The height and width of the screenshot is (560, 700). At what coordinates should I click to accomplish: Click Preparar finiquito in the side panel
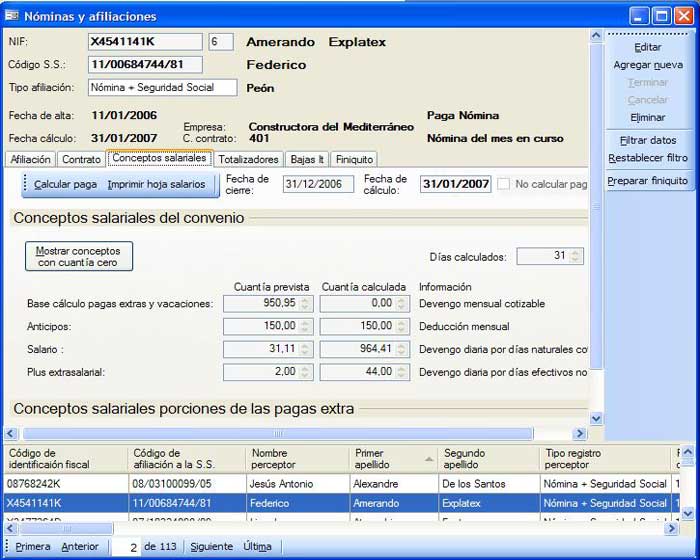tap(648, 181)
